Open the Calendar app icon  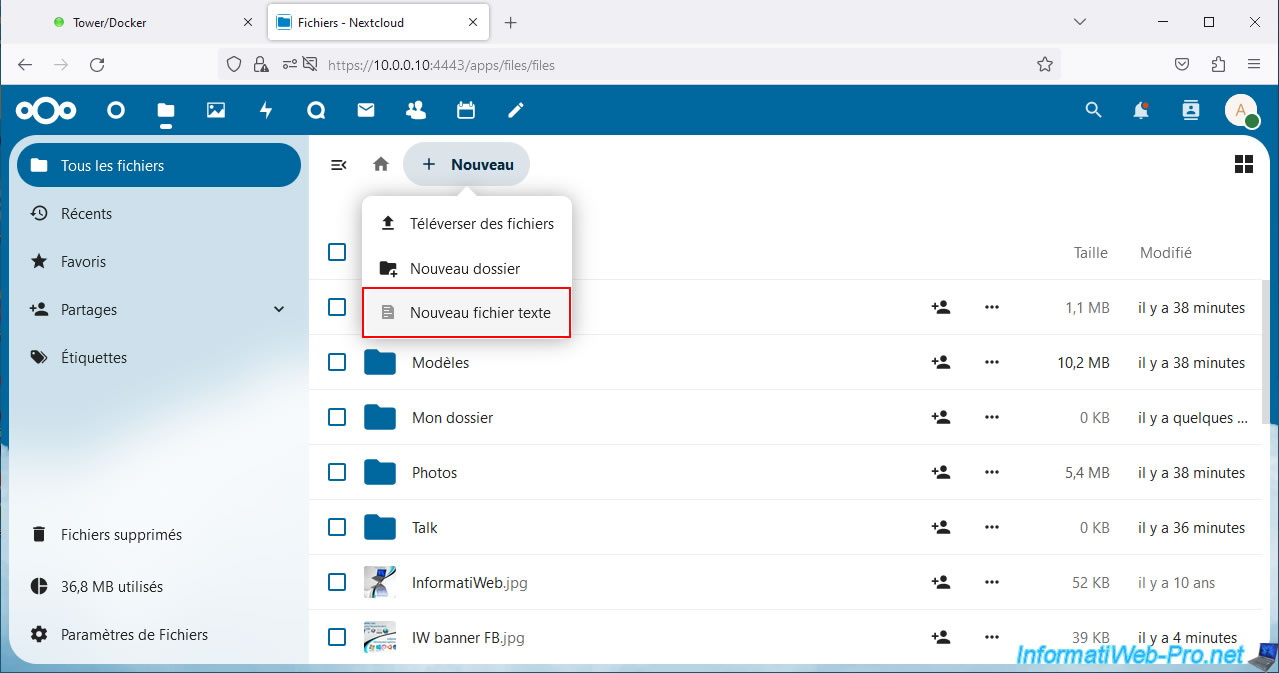pyautogui.click(x=466, y=110)
